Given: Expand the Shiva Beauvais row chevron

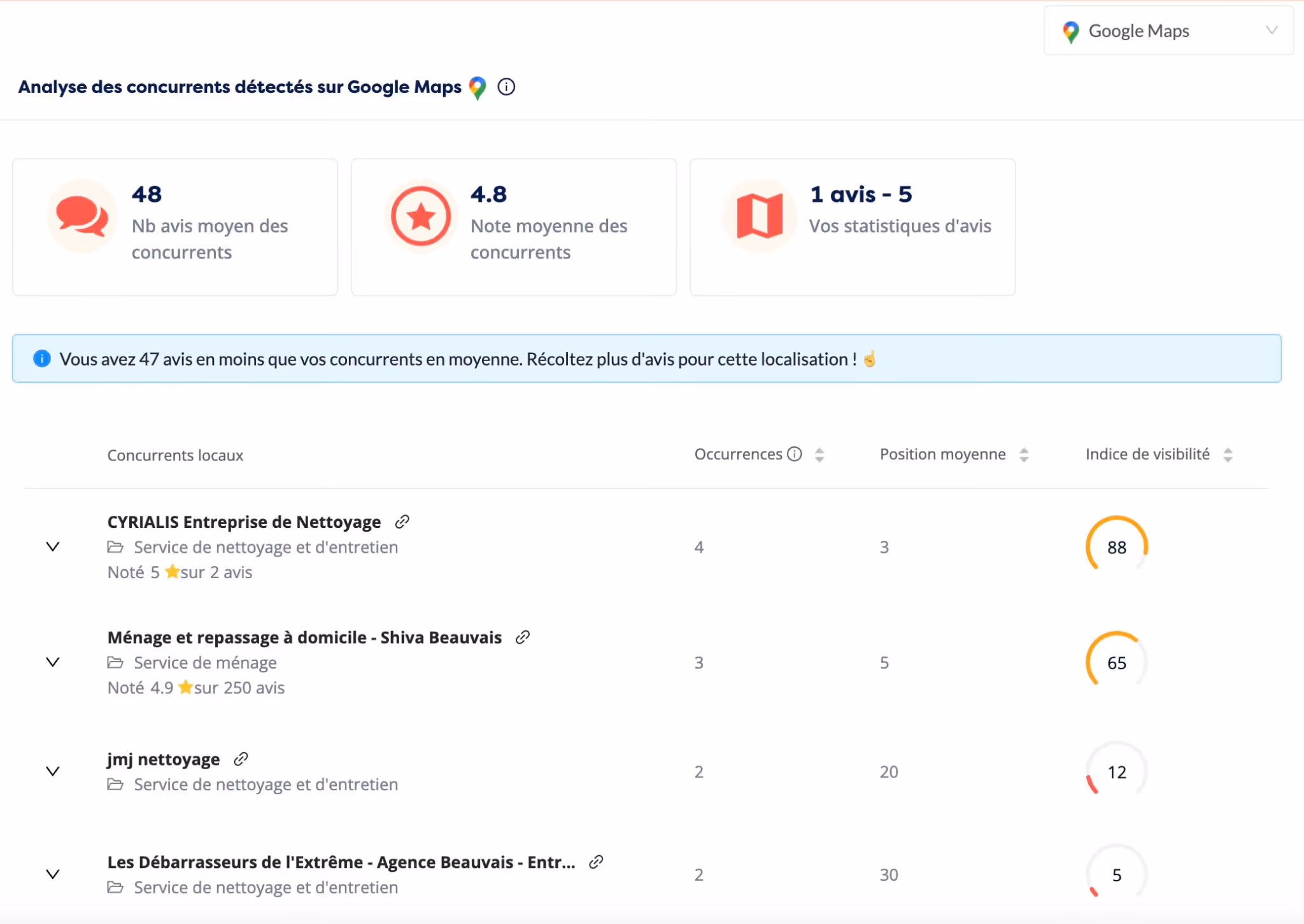Looking at the screenshot, I should pos(53,662).
